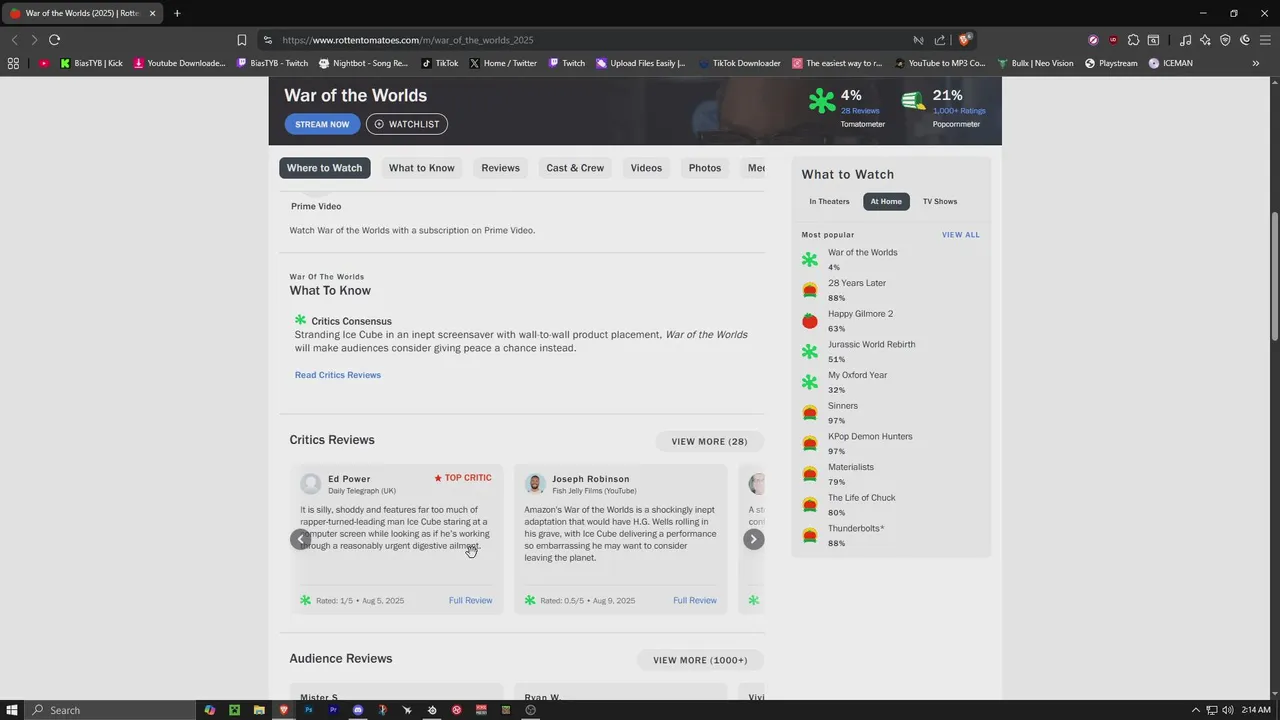This screenshot has height=720, width=1280.
Task: Open the apps grid icon in bookmarks bar
Action: (13, 63)
